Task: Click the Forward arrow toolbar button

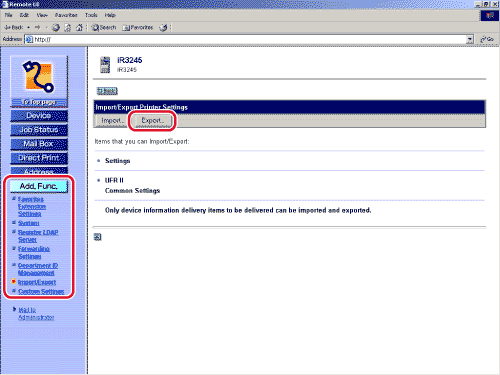Action: point(37,27)
